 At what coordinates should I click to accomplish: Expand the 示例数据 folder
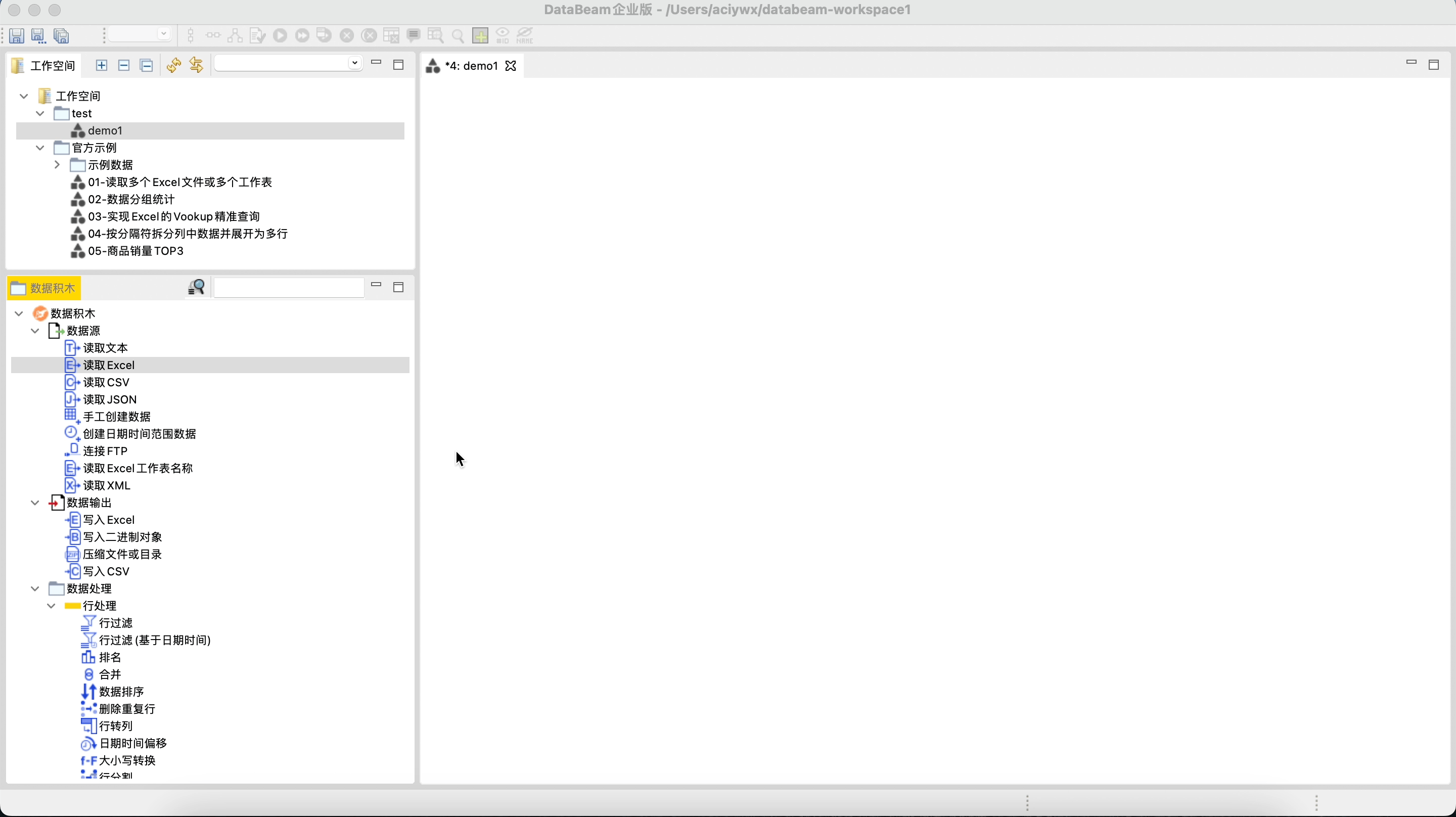point(57,165)
